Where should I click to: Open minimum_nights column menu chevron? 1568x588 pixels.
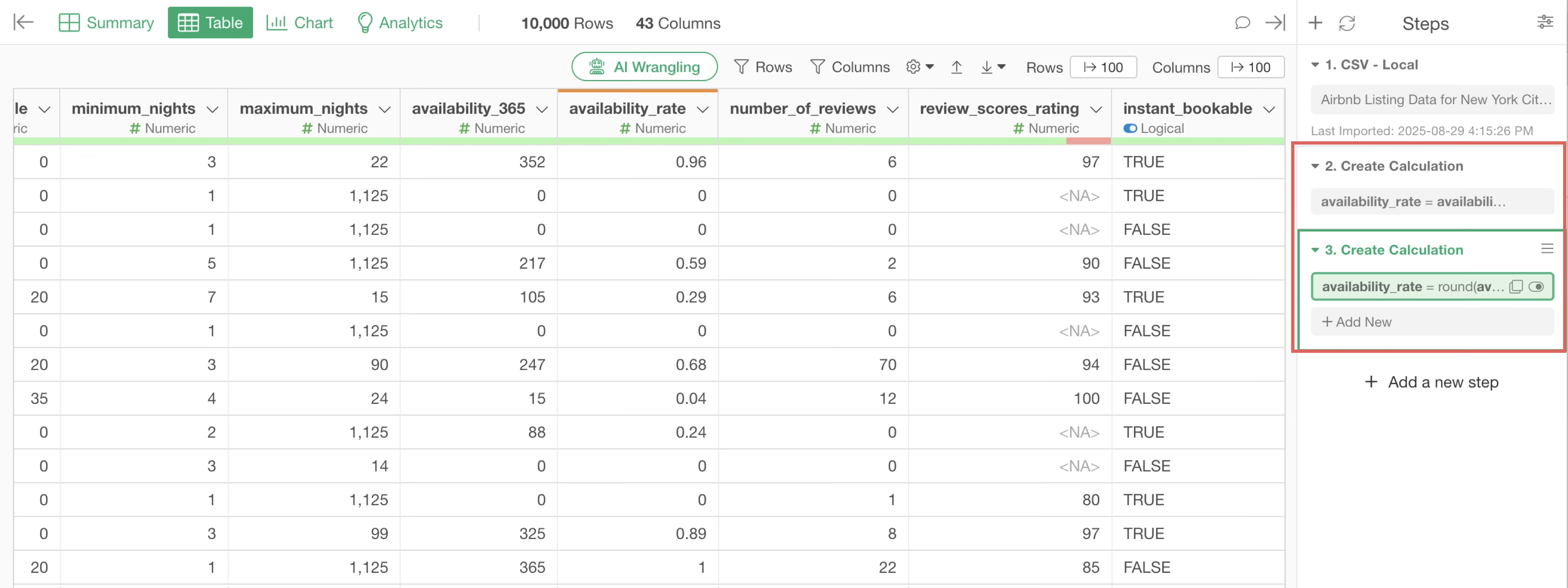click(212, 109)
